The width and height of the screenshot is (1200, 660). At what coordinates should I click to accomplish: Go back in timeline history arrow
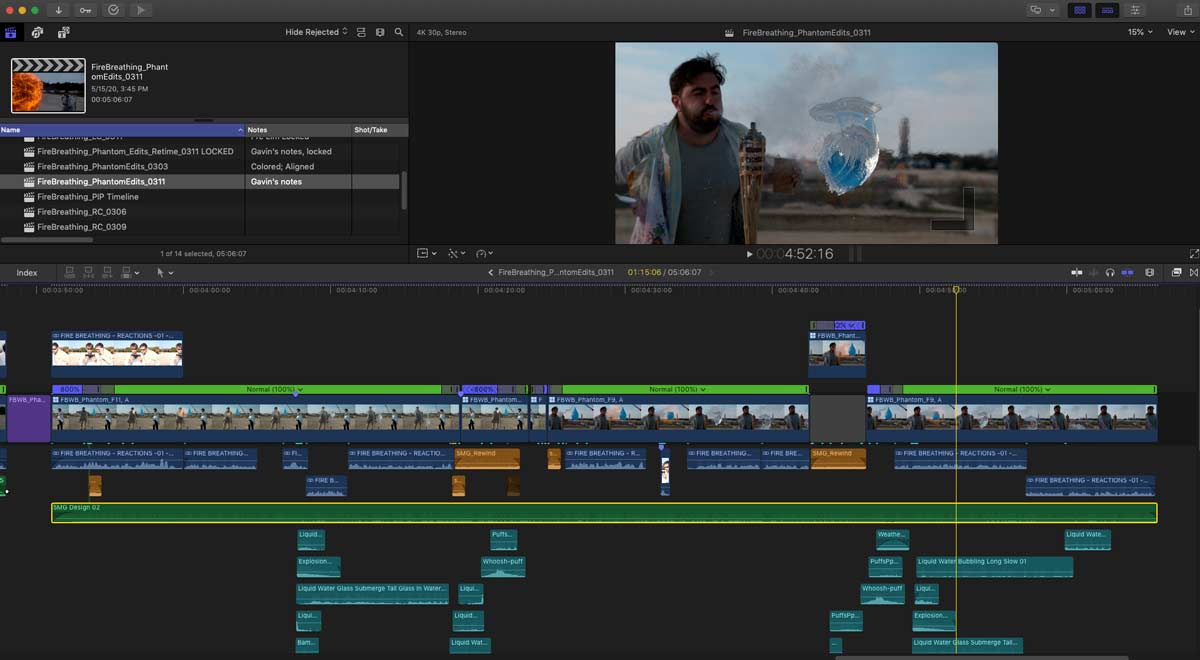pyautogui.click(x=490, y=272)
